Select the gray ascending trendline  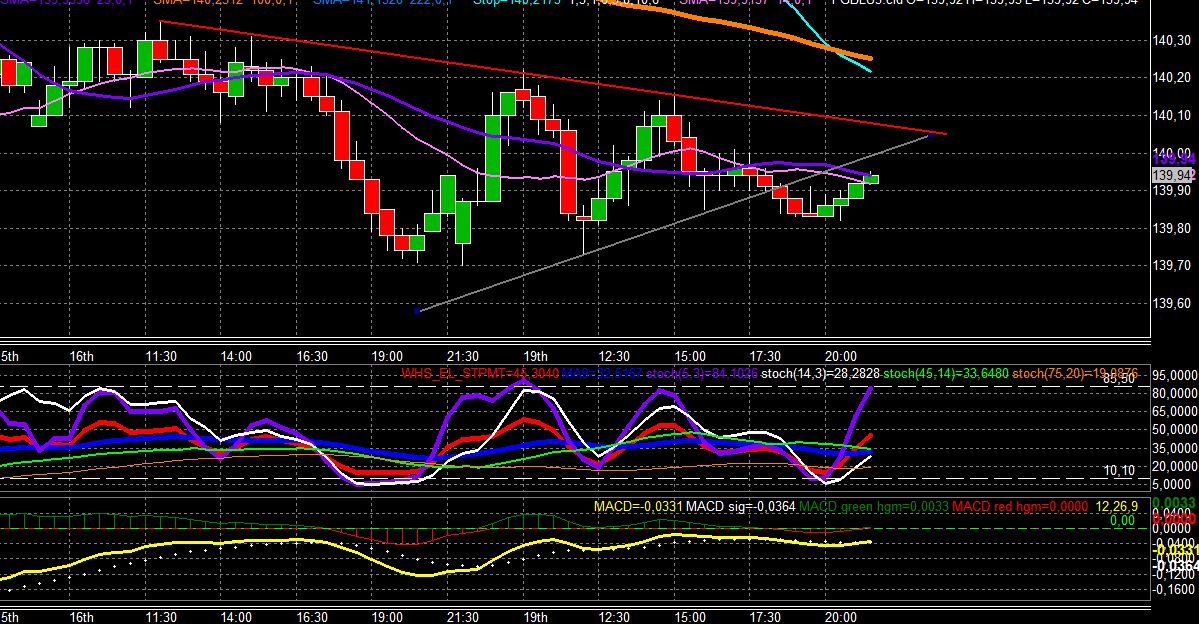point(673,222)
